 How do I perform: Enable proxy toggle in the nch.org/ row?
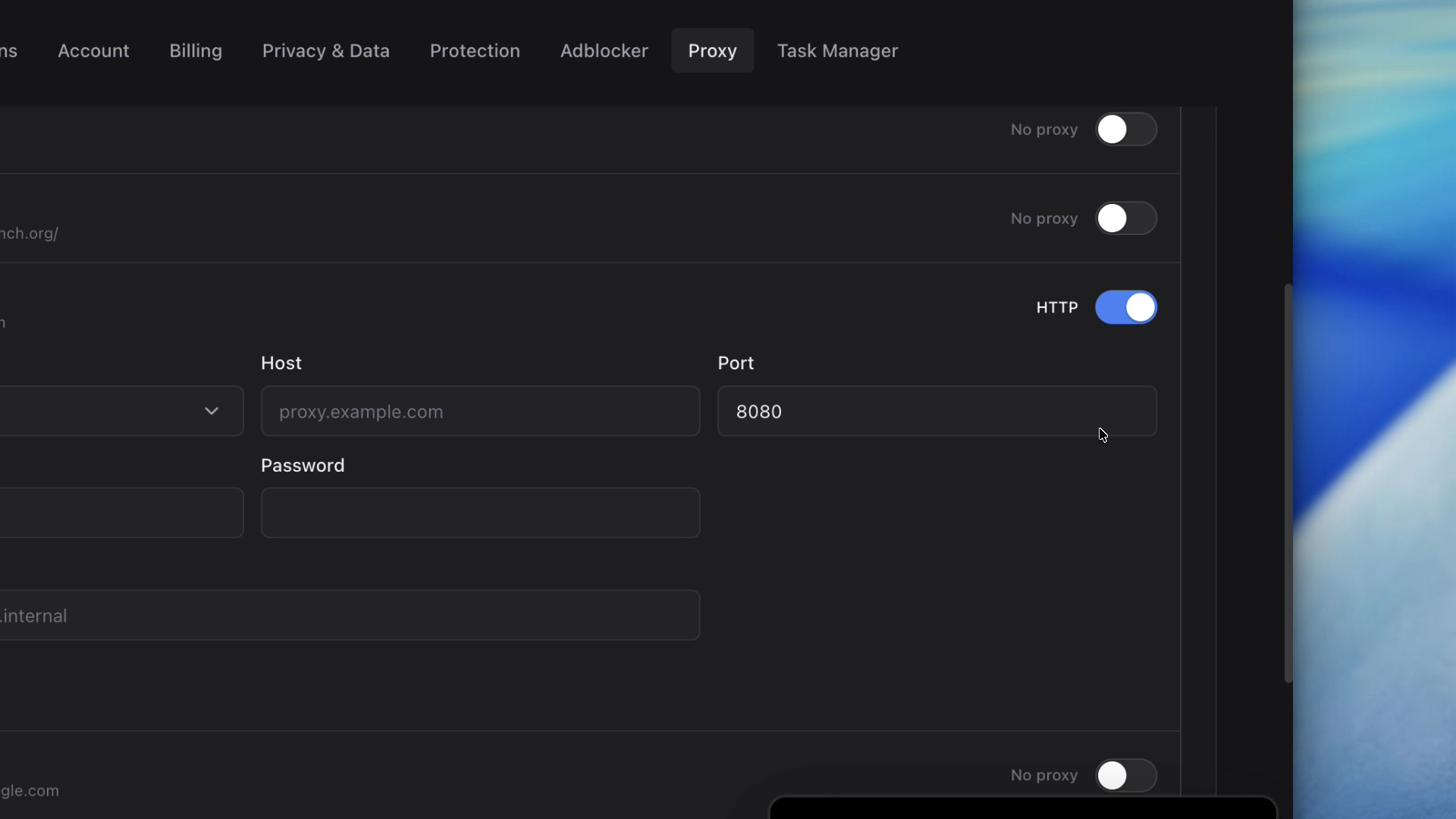coord(1126,218)
